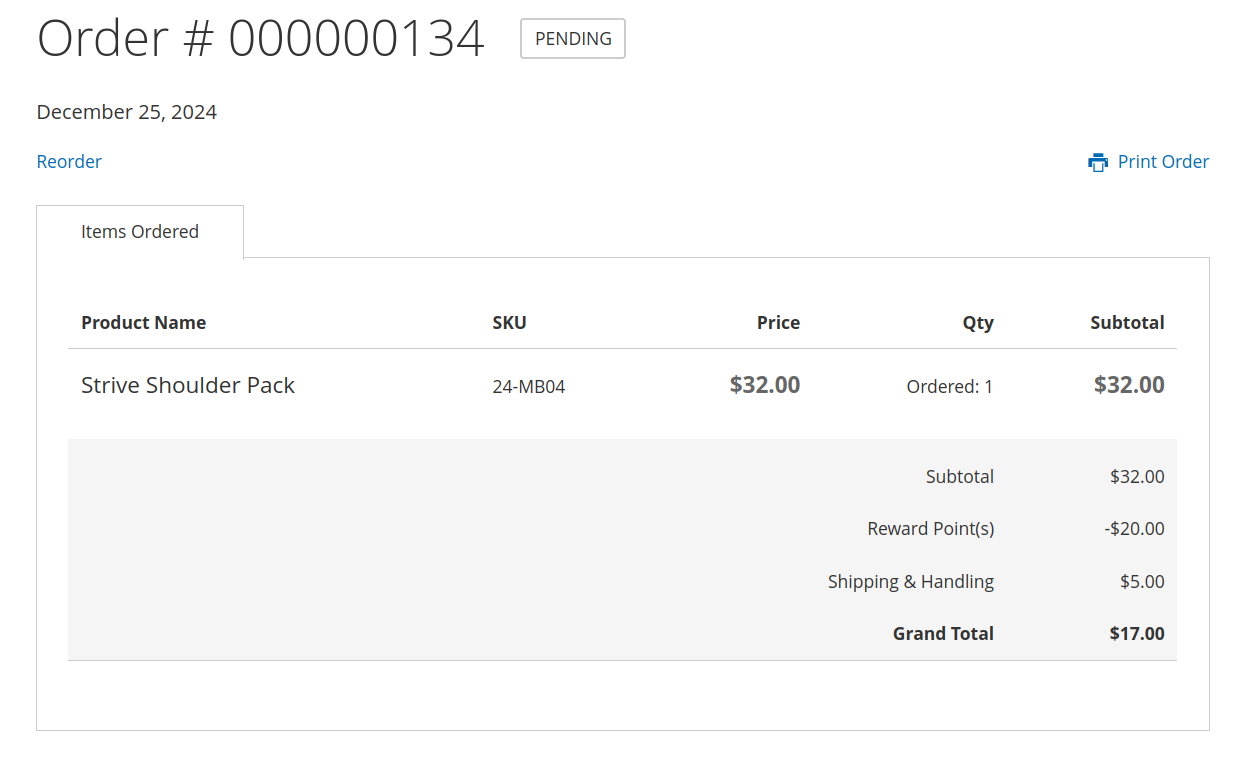Image resolution: width=1248 pixels, height=757 pixels.
Task: Click the Ordered: 1 quantity value
Action: pos(948,386)
